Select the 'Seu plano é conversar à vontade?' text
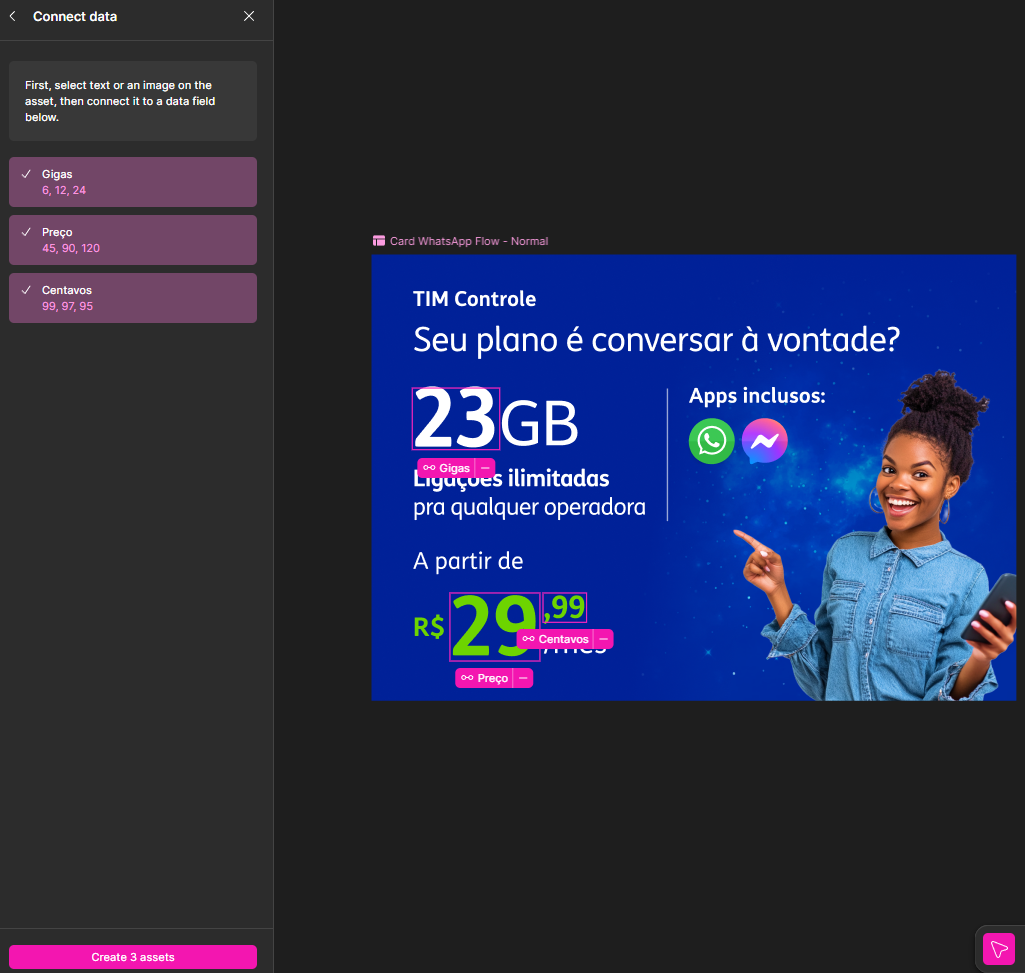The height and width of the screenshot is (973, 1025). tap(656, 340)
